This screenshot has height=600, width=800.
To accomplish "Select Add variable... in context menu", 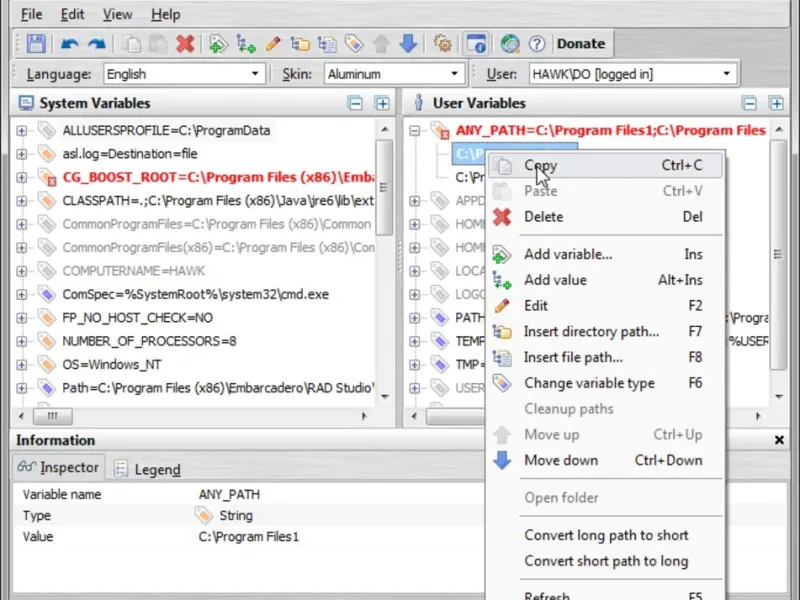I will tap(605, 254).
